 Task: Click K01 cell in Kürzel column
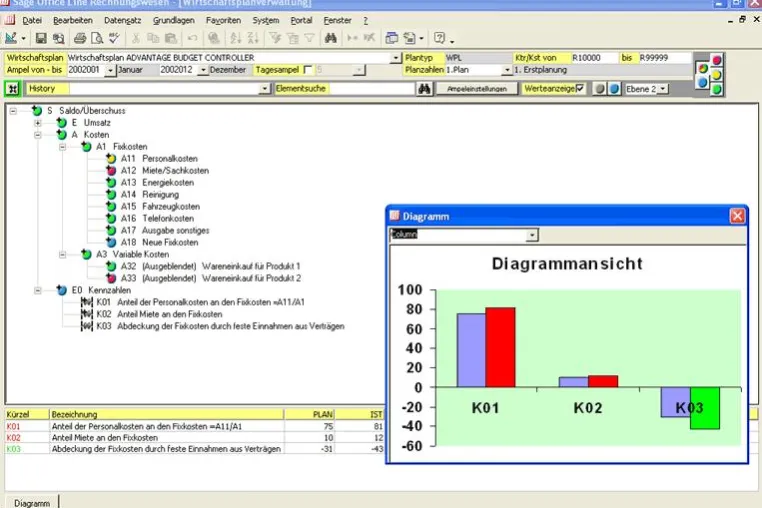pyautogui.click(x=27, y=426)
